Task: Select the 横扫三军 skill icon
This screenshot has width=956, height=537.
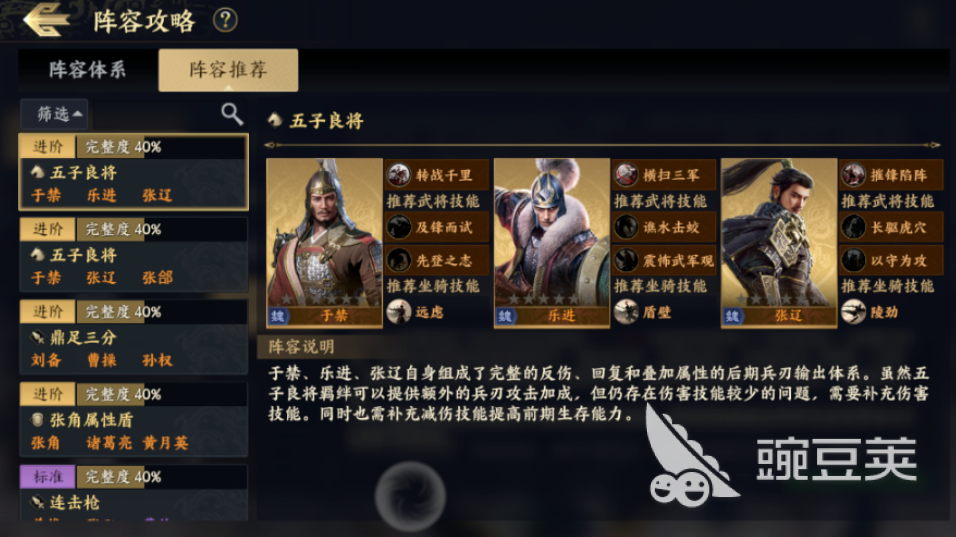Action: pos(626,175)
